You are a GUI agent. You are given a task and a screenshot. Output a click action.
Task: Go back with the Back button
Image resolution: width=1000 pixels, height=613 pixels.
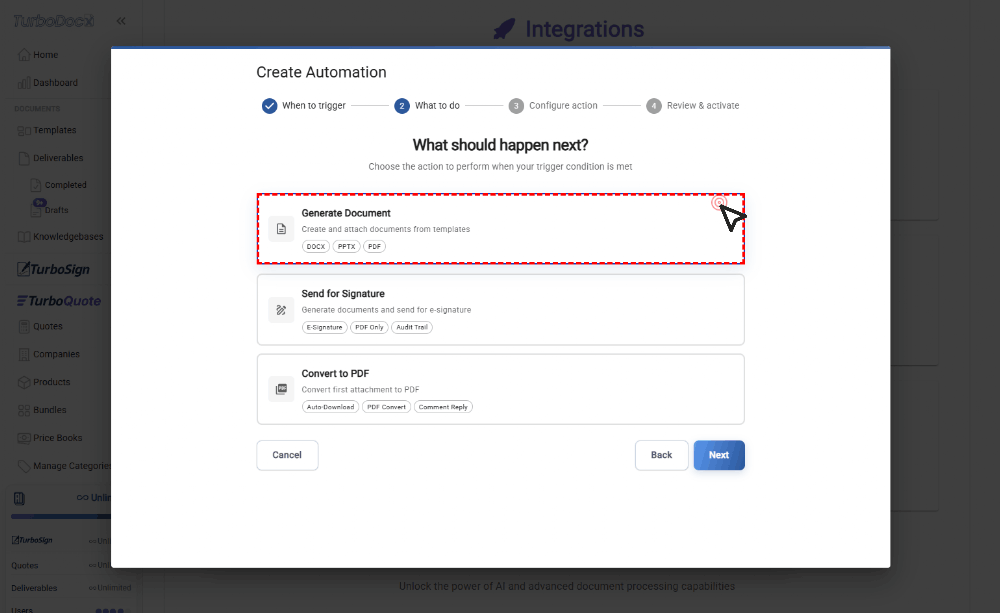[661, 455]
